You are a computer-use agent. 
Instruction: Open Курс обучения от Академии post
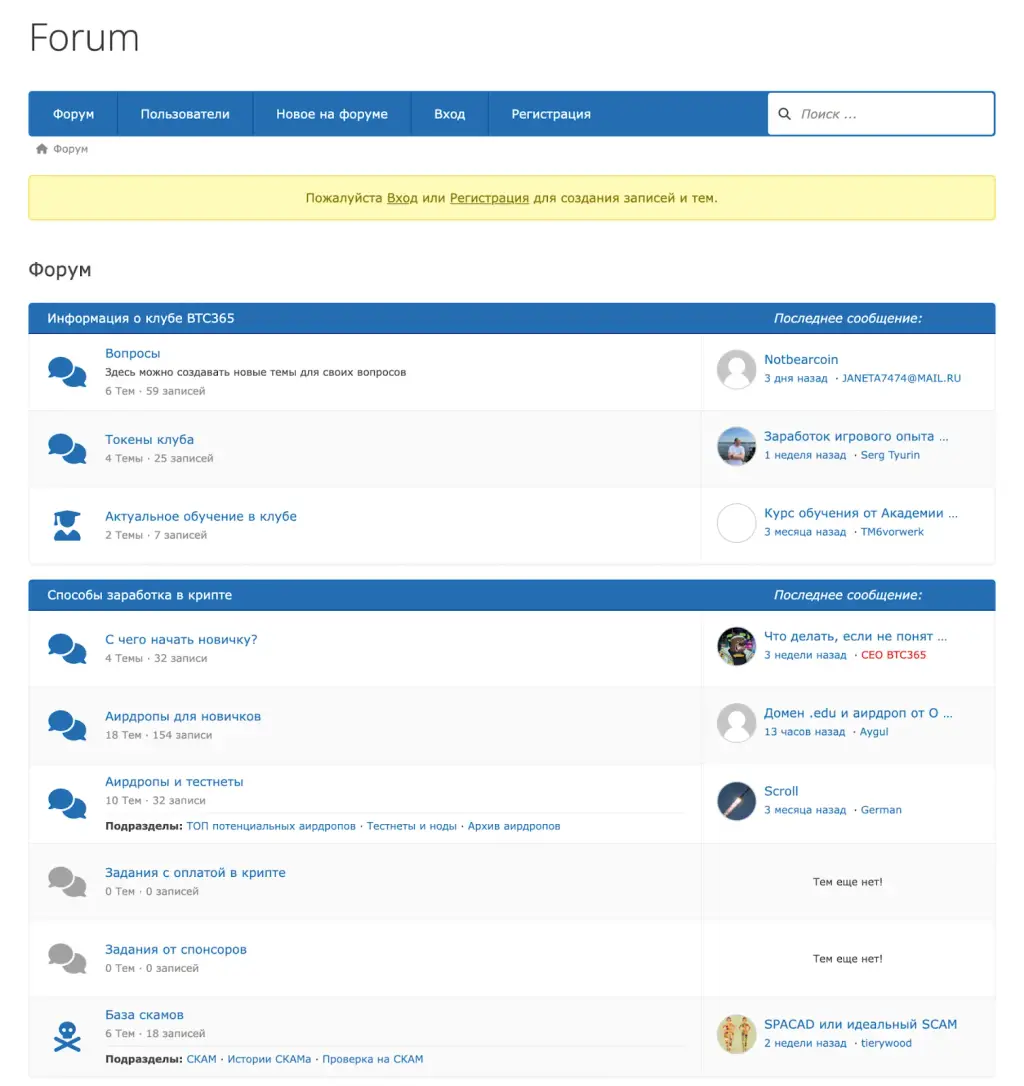click(860, 513)
